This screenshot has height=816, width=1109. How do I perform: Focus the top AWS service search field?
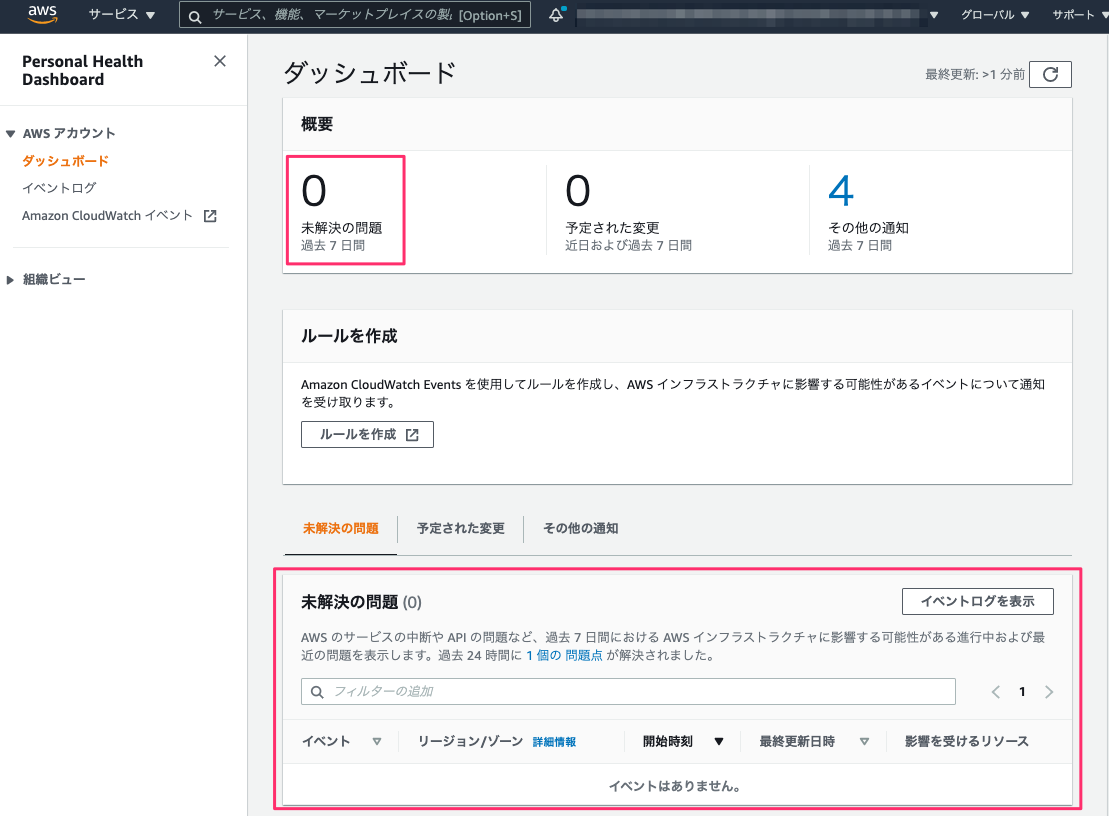click(355, 15)
